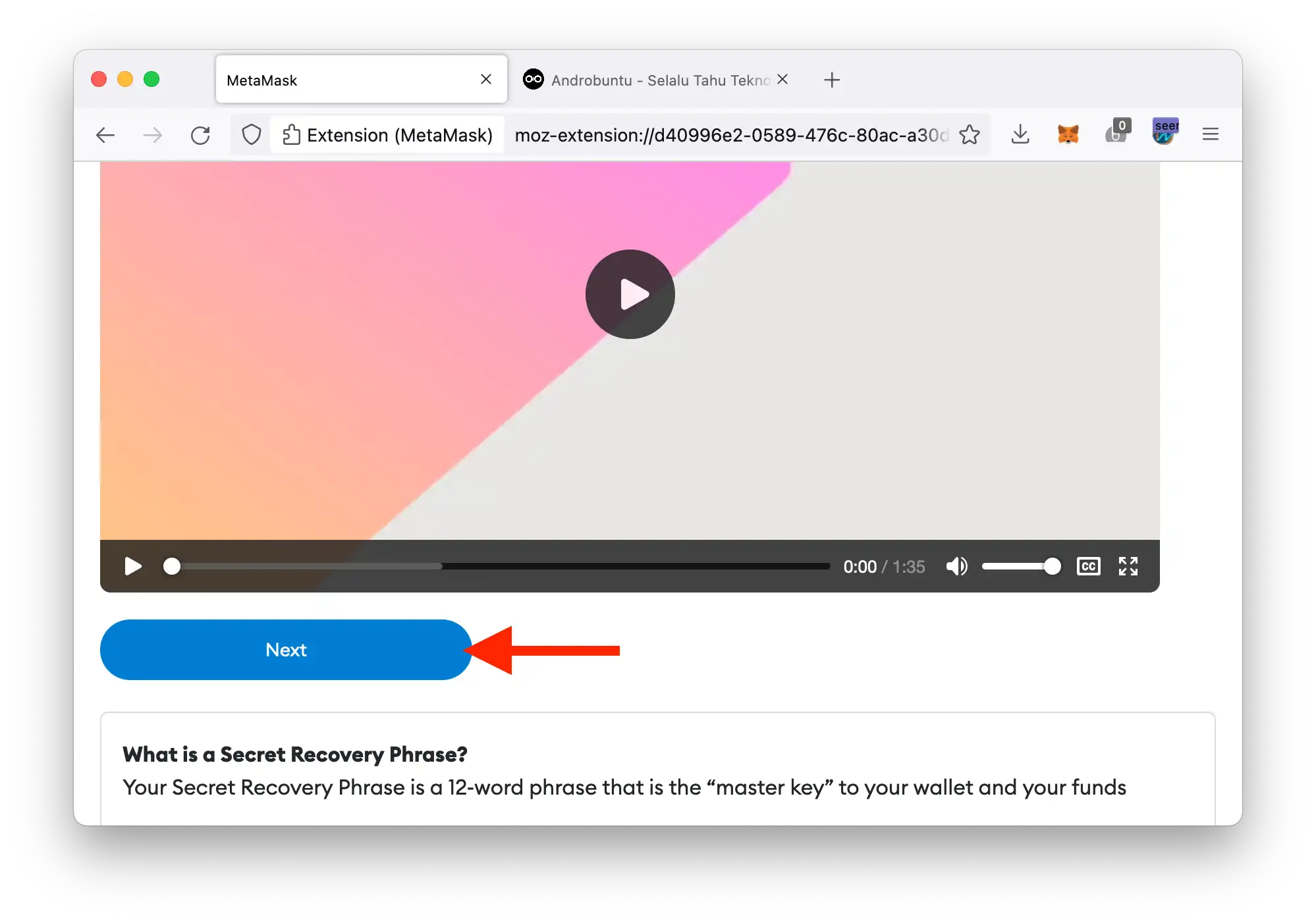Click the Next button

point(286,650)
